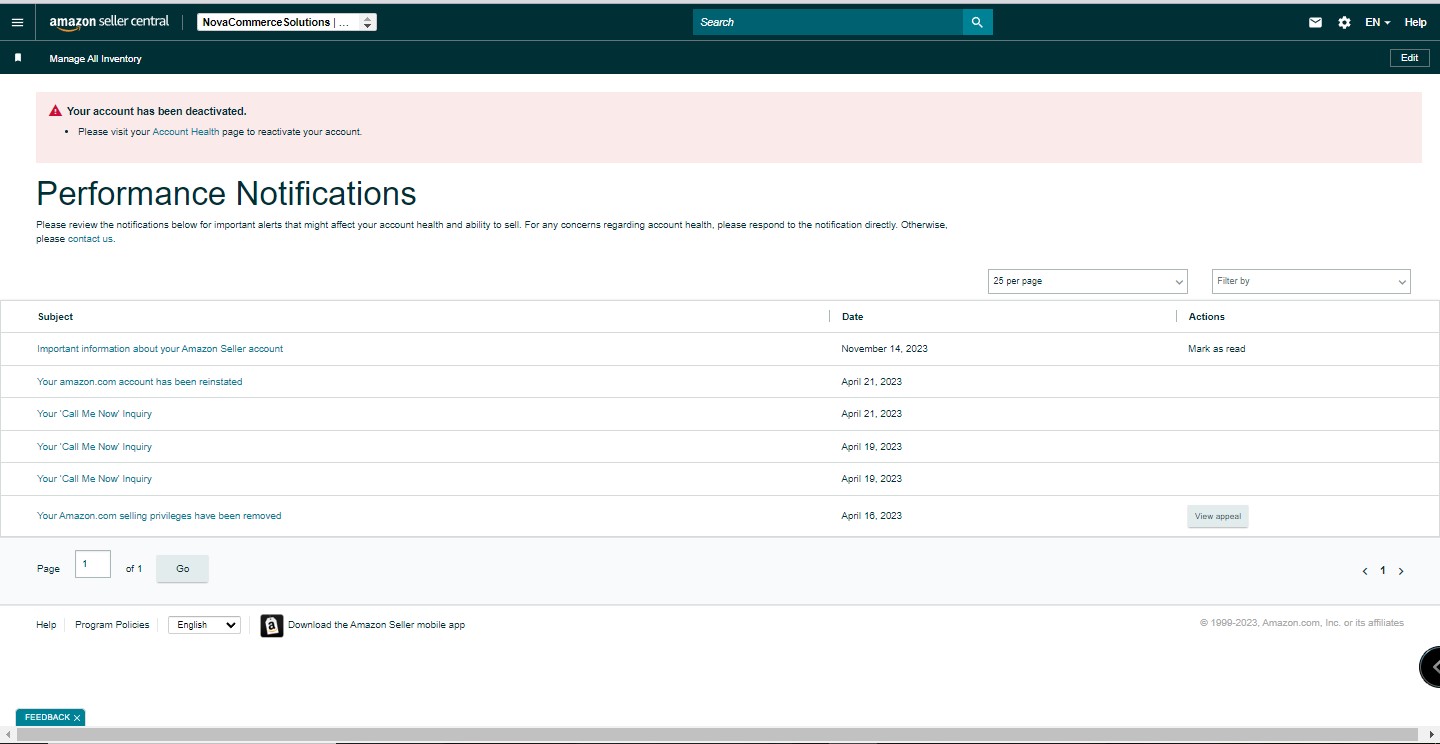Expand the black side panel handle
Viewport: 1440px width, 744px height.
[x=1430, y=667]
